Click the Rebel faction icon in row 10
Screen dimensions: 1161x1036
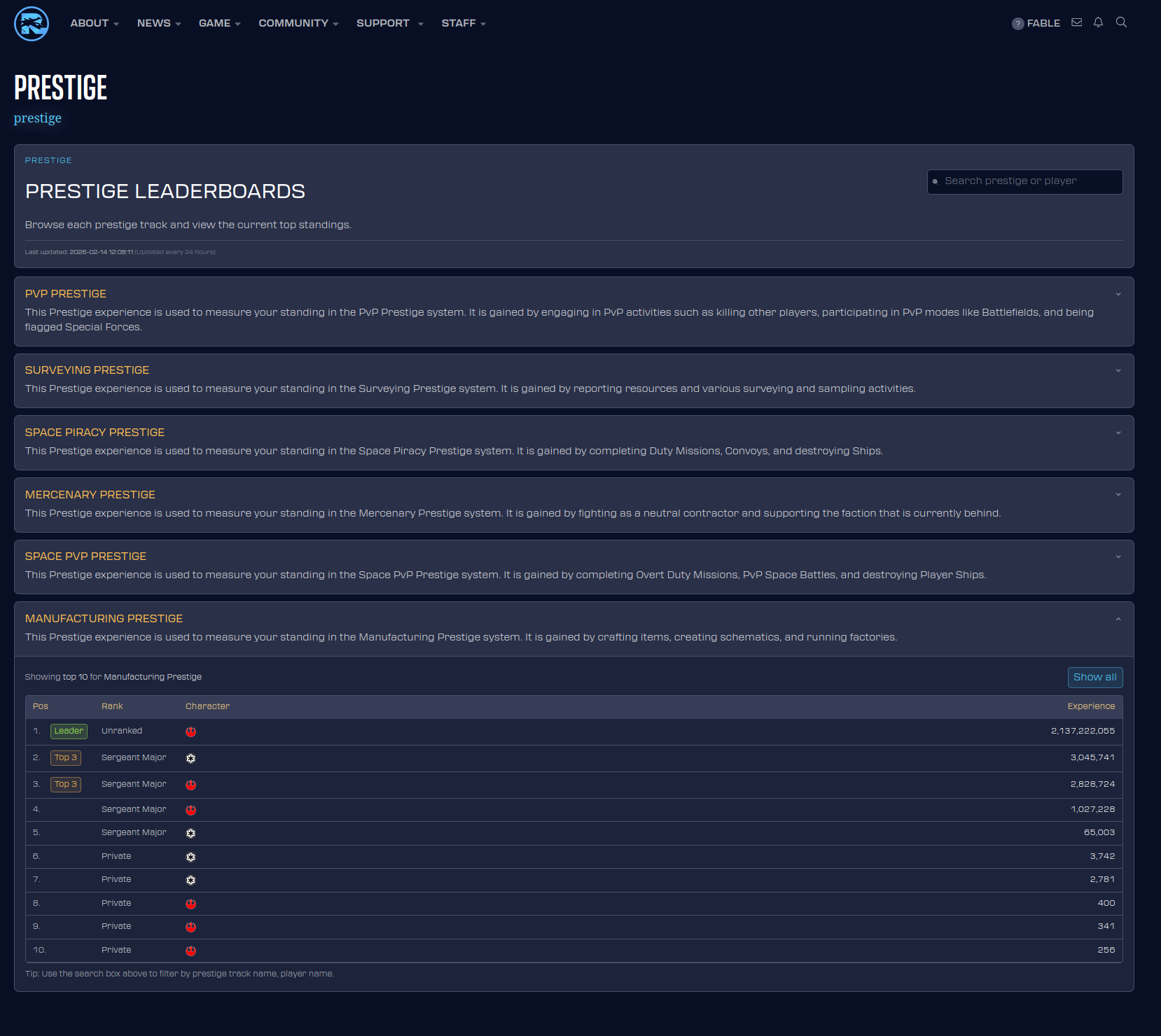190,951
